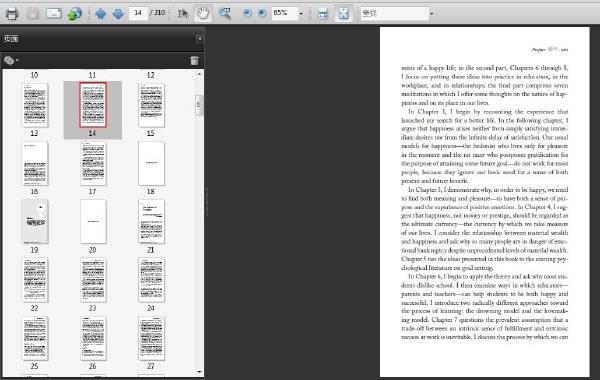Screen dimensions: 600x380
Task: Click scroll up arrow of thumbnails panel
Action: point(199,73)
